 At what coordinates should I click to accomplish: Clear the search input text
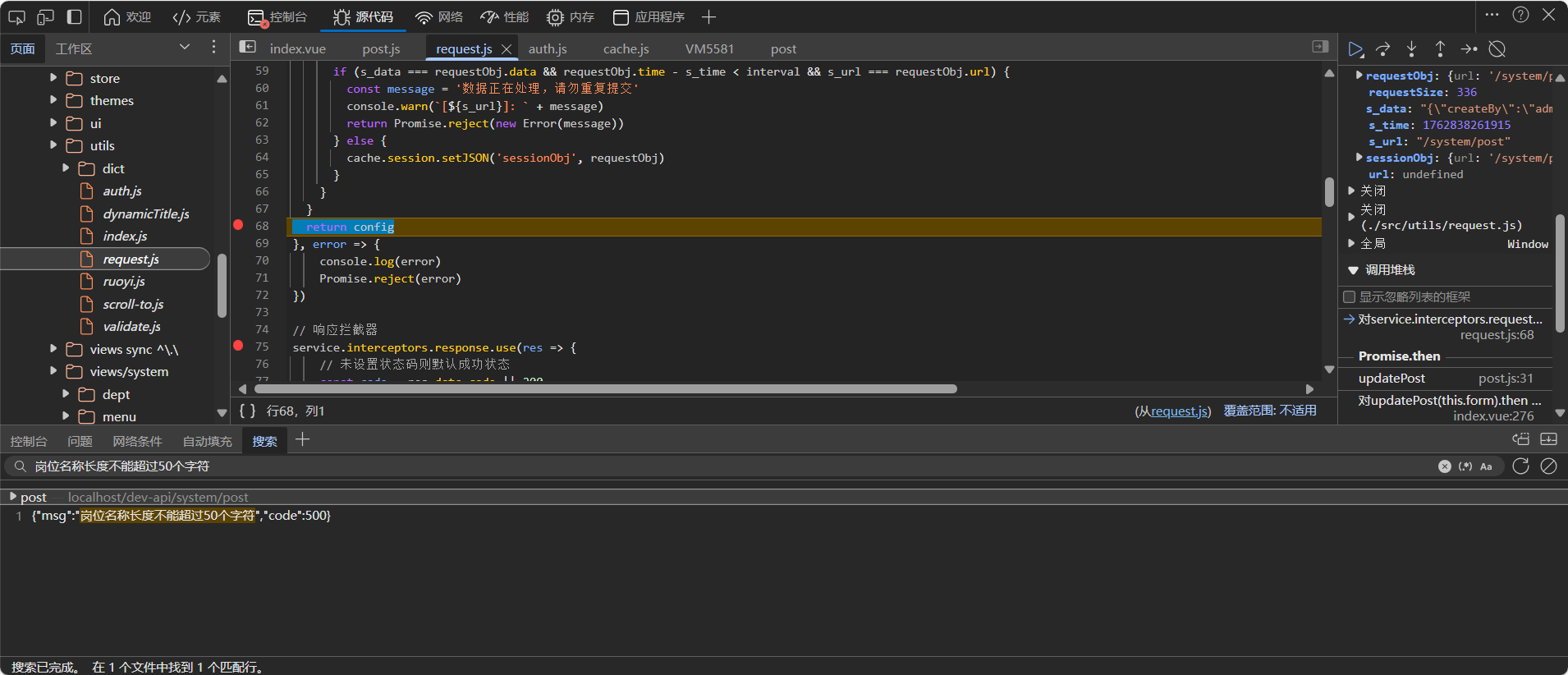1445,466
